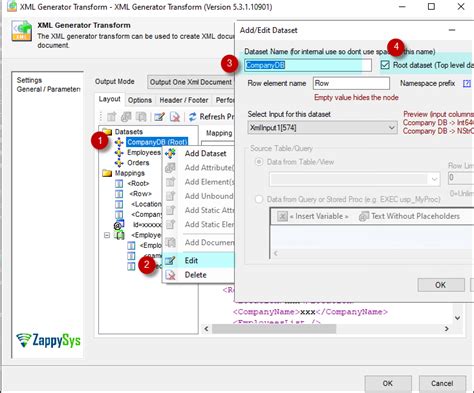Choose Edit from the context menu
Viewport: 474px width, 393px height.
coord(191,260)
